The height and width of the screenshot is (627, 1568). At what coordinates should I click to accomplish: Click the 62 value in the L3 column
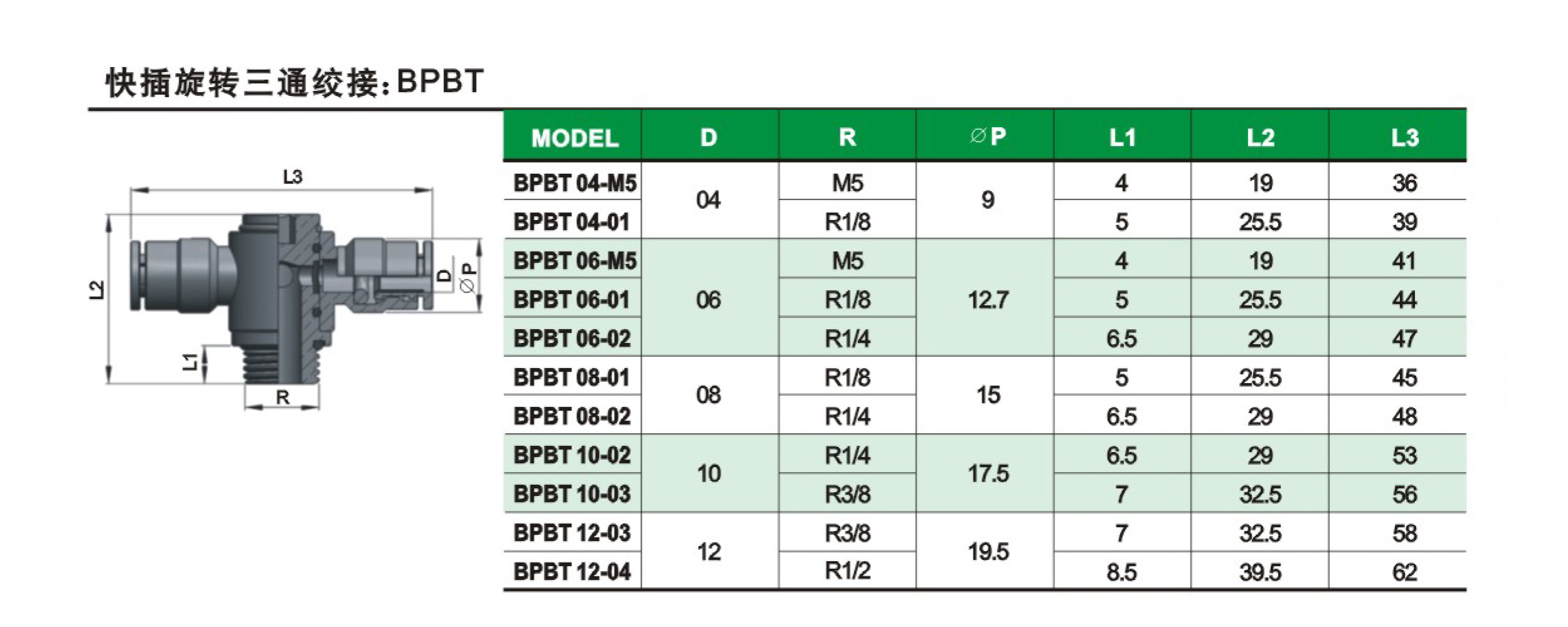(x=1404, y=572)
